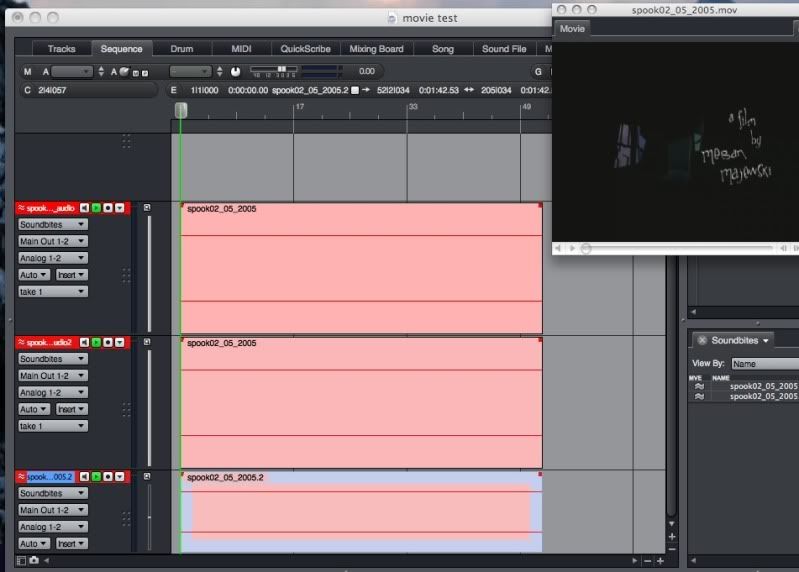Switch to the MIDI tab
This screenshot has width=799, height=572.
point(241,49)
